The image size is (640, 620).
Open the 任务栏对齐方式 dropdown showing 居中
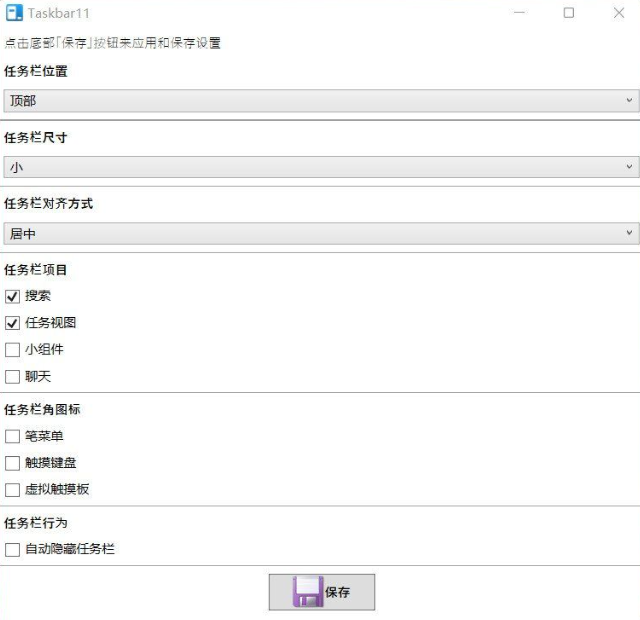tap(321, 233)
